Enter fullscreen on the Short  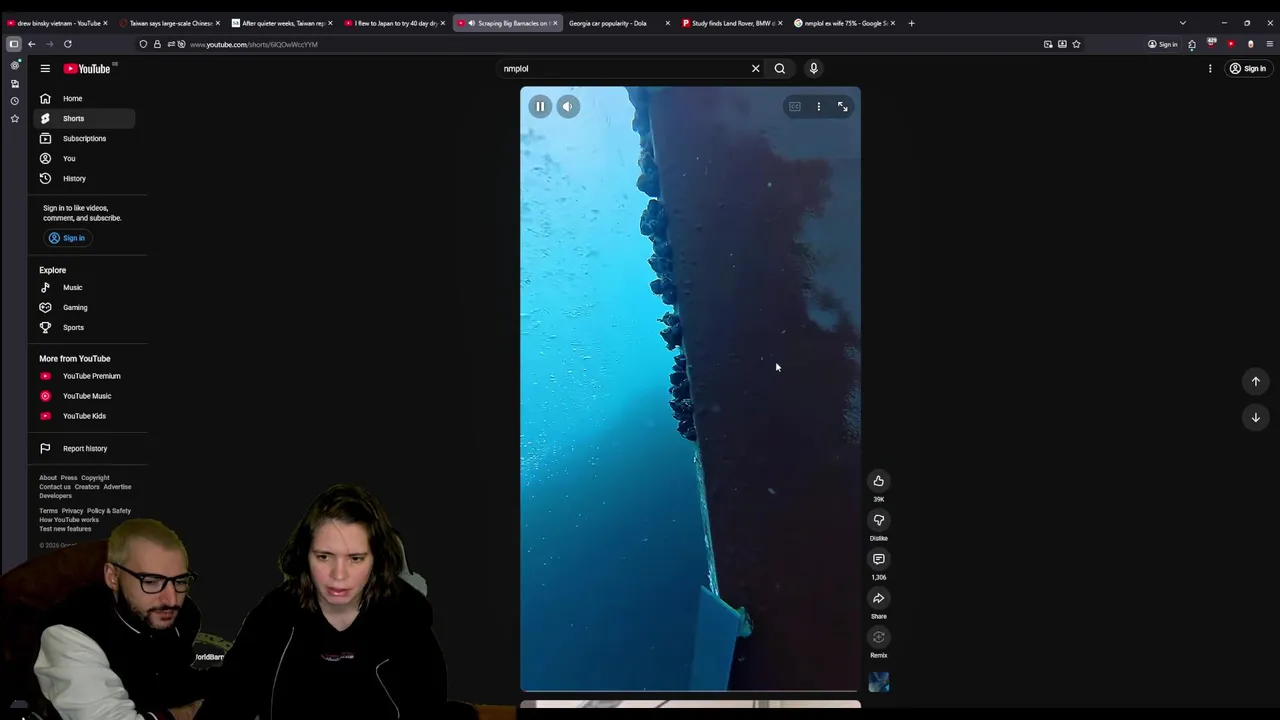pyautogui.click(x=843, y=106)
